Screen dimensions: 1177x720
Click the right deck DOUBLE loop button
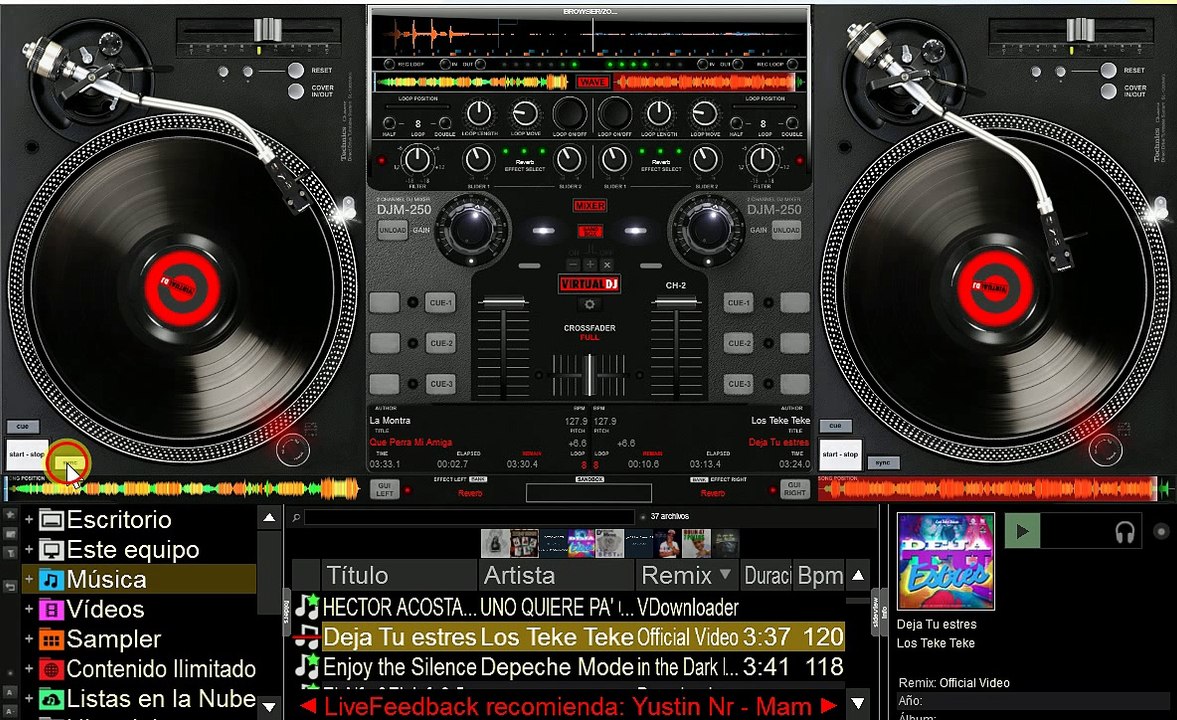[792, 123]
